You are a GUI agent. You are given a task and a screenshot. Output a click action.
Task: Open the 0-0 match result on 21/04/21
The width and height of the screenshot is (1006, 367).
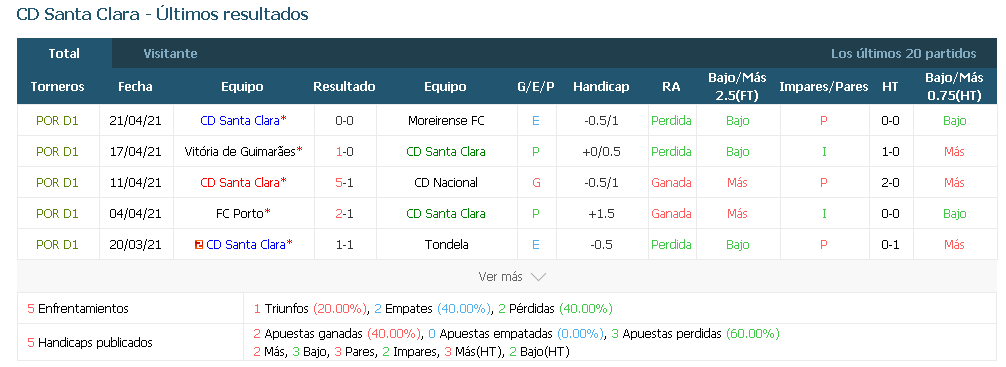[345, 121]
